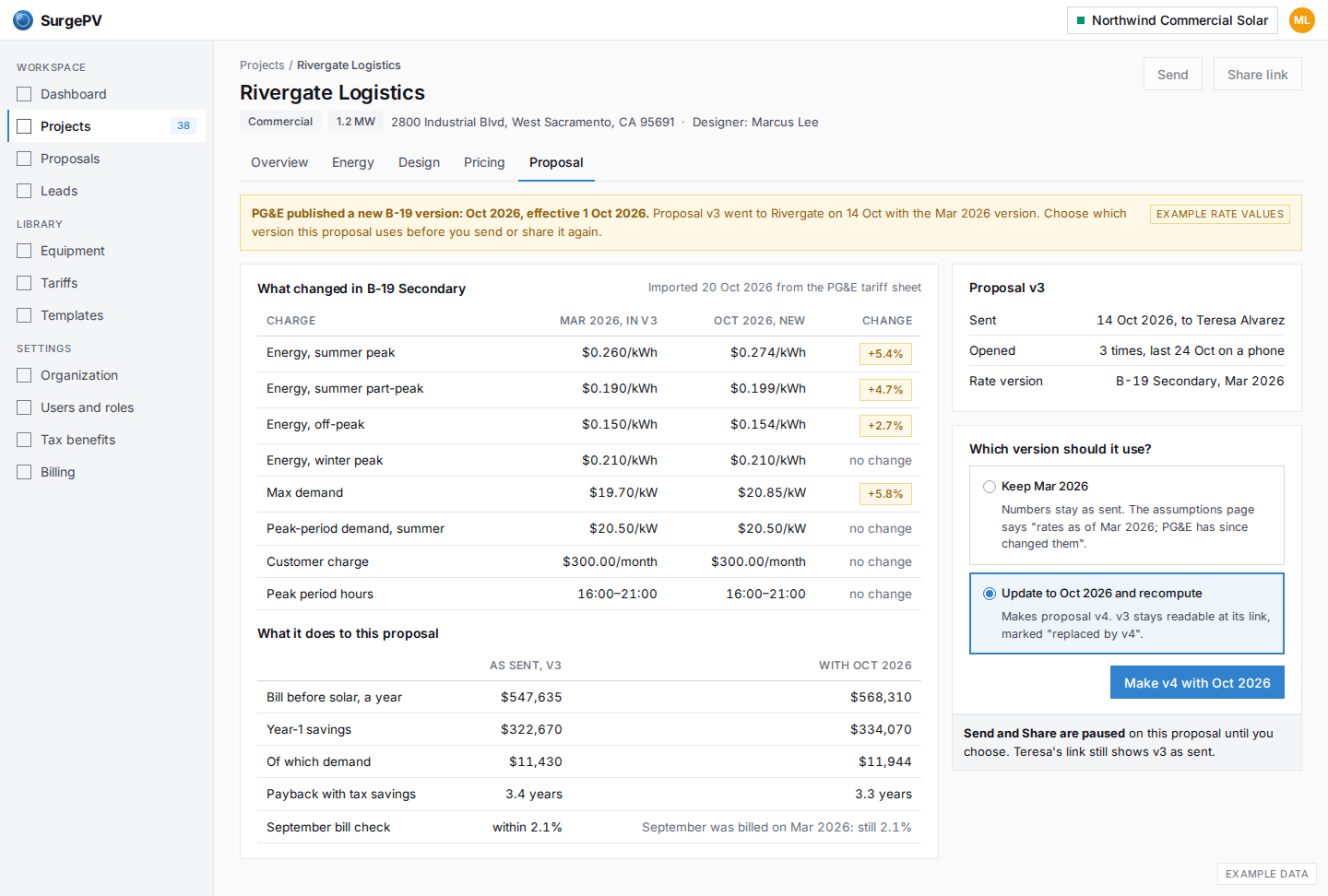Click the Rivergate Logistics breadcrumb text
Image resolution: width=1328 pixels, height=896 pixels.
pos(349,65)
